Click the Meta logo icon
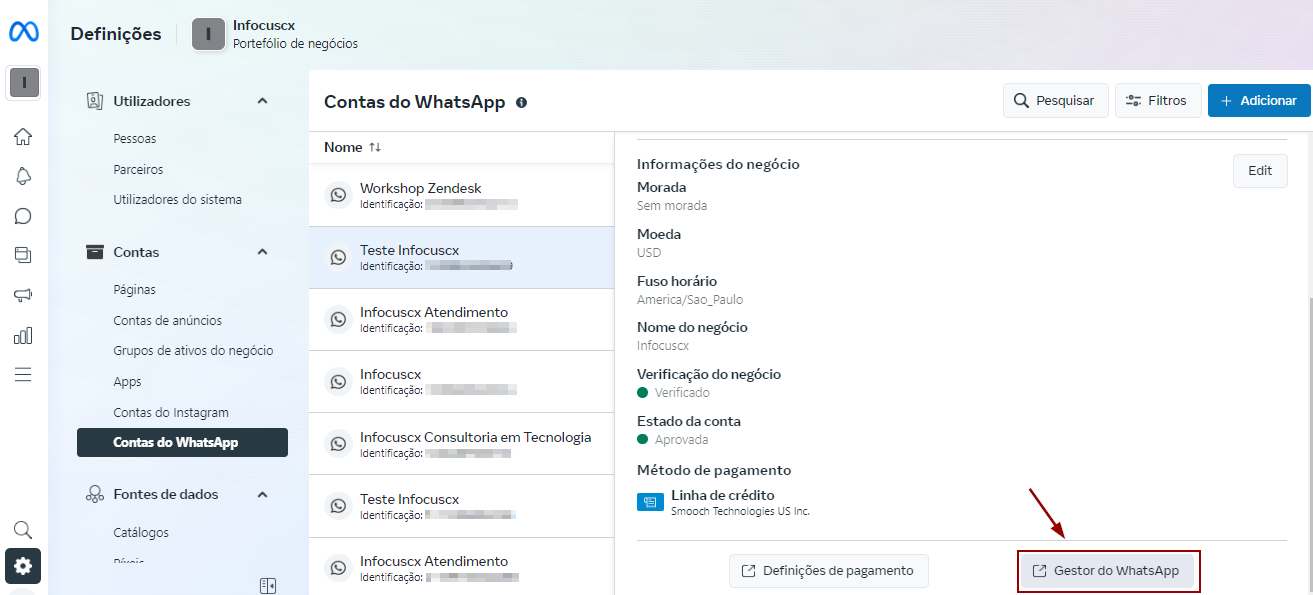This screenshot has height=595, width=1313. pyautogui.click(x=24, y=33)
